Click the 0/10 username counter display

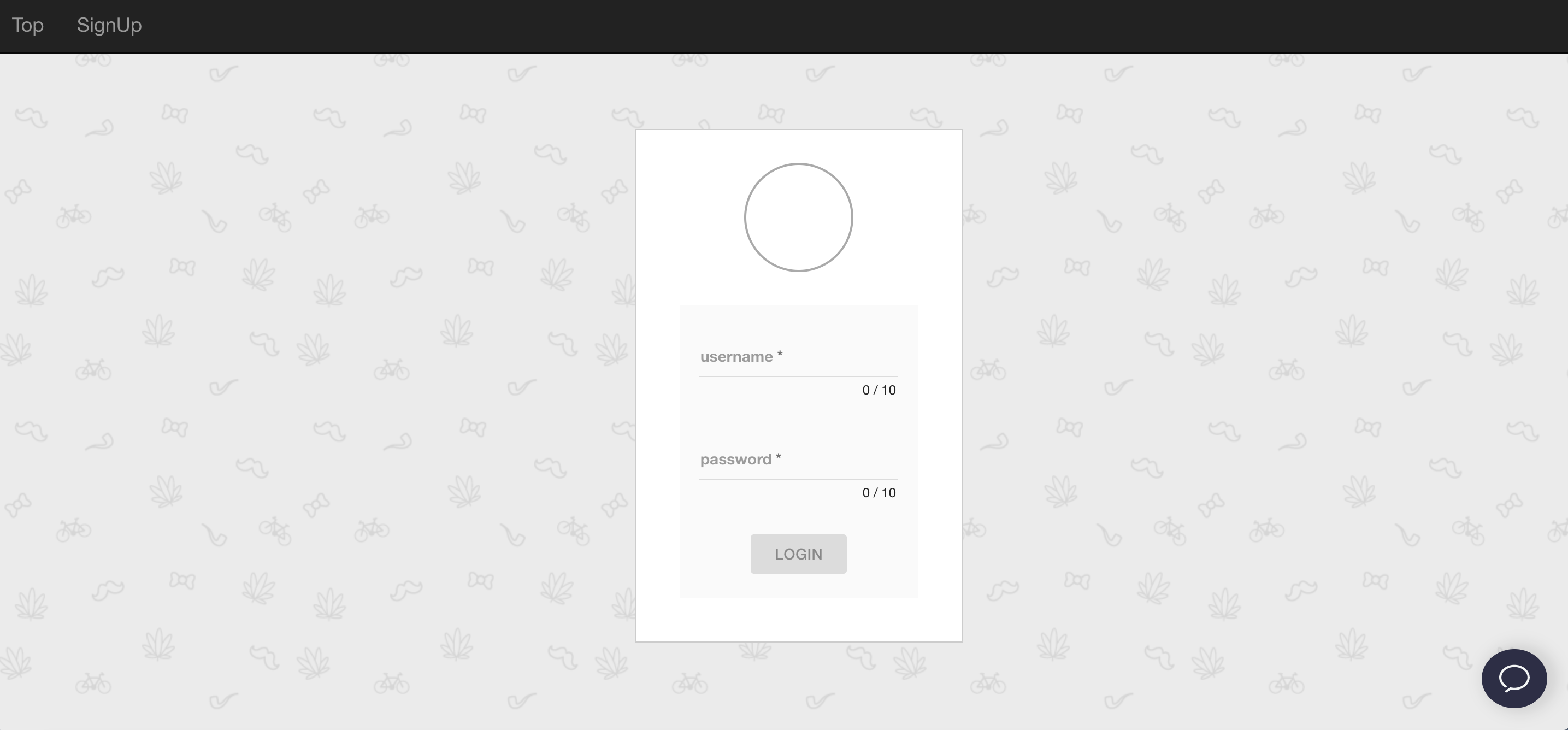[879, 389]
